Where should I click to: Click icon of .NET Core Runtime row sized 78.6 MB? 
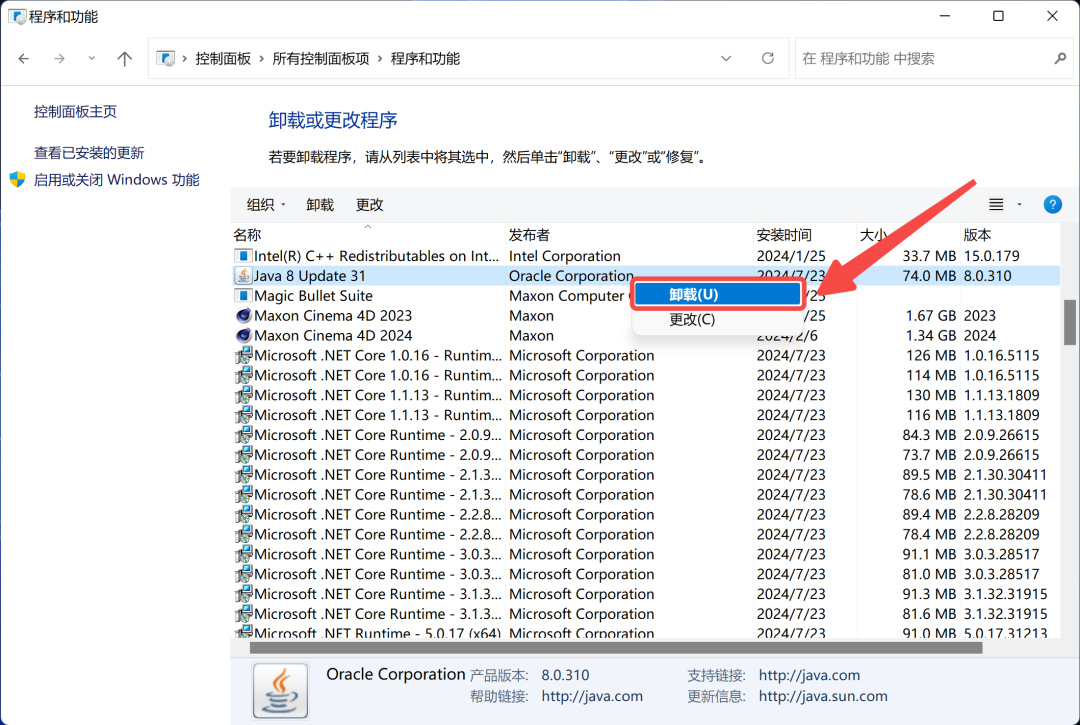(243, 496)
